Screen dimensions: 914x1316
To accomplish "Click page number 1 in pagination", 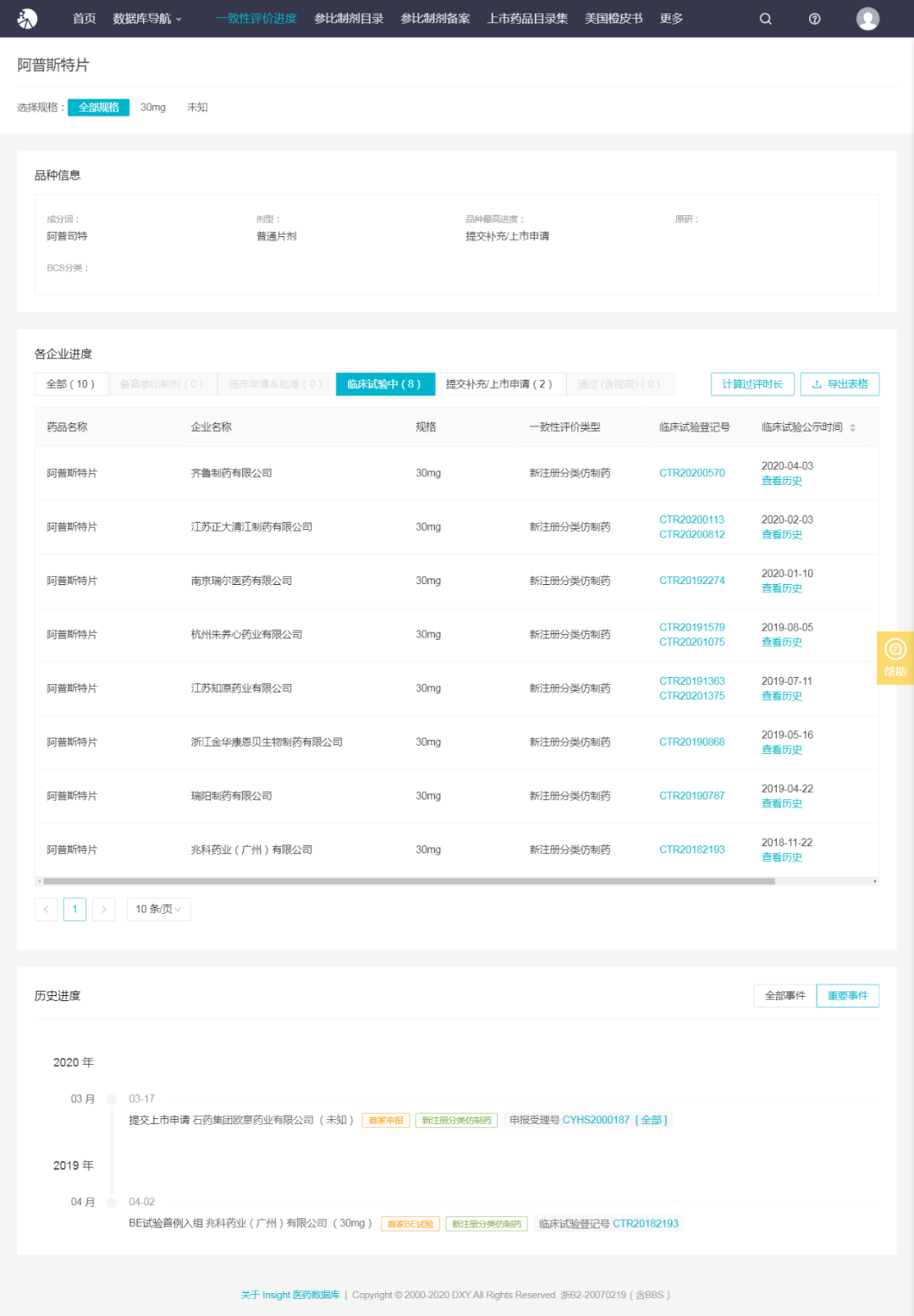I will pyautogui.click(x=74, y=909).
